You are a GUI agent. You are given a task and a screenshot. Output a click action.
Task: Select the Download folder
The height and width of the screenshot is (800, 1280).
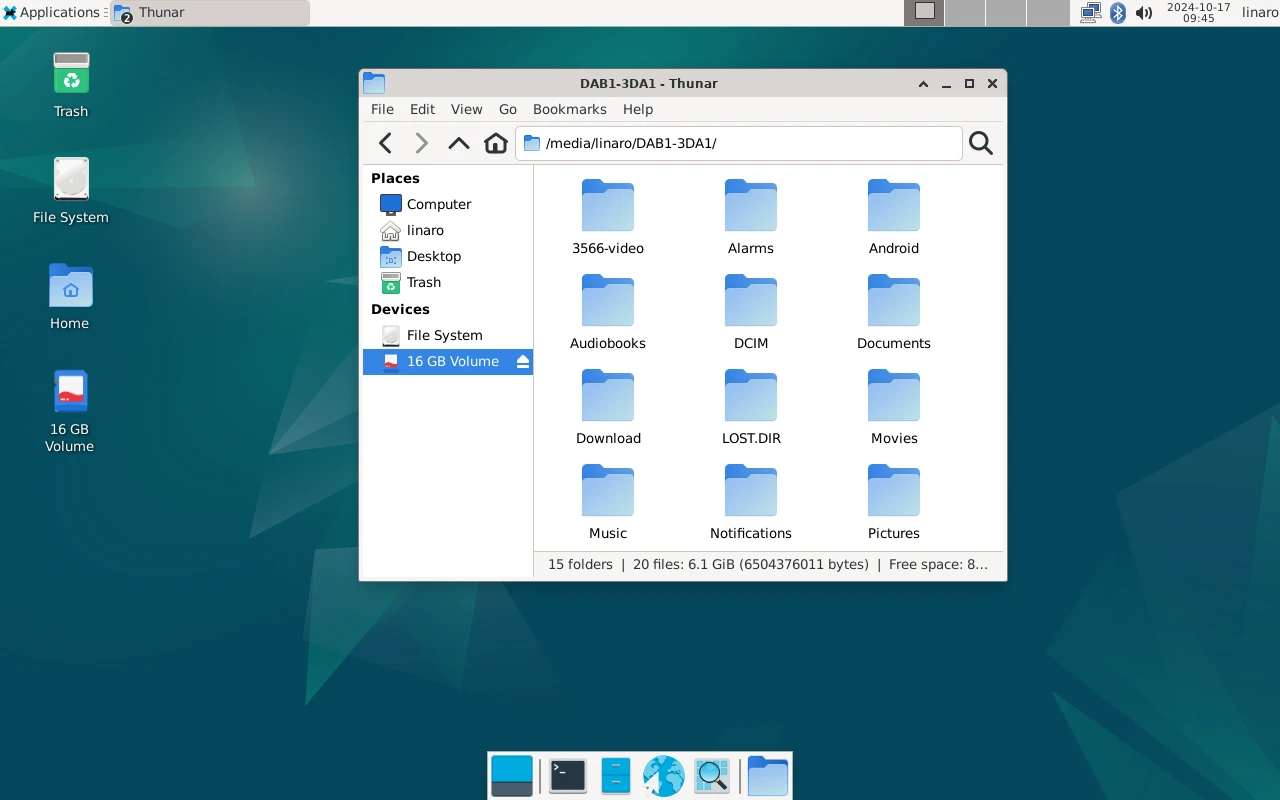[x=608, y=408]
